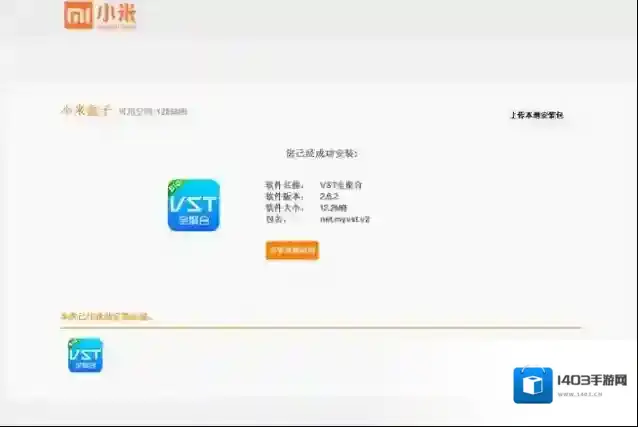Image resolution: width=638 pixels, height=427 pixels.
Task: Select the software size value text
Action: 333,208
